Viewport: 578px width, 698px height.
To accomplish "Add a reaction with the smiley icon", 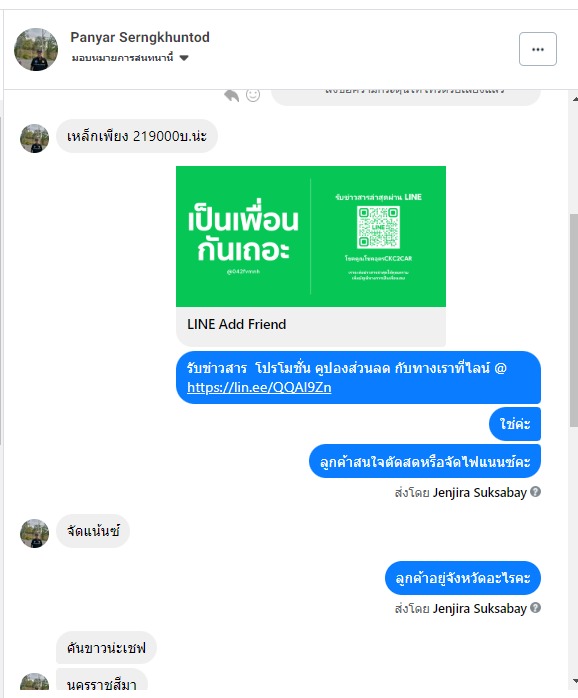I will click(x=253, y=95).
